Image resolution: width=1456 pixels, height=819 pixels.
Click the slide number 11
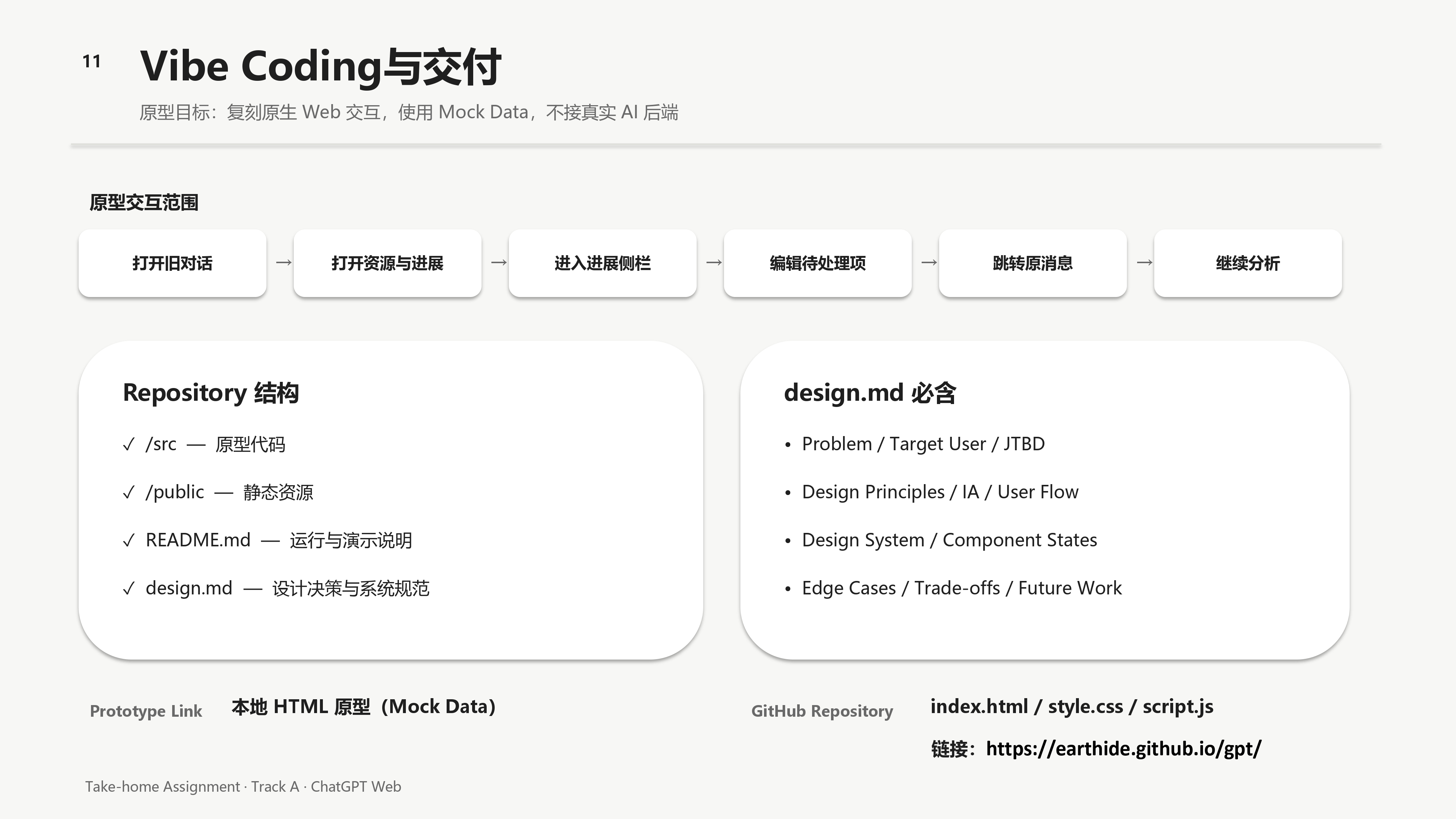92,61
